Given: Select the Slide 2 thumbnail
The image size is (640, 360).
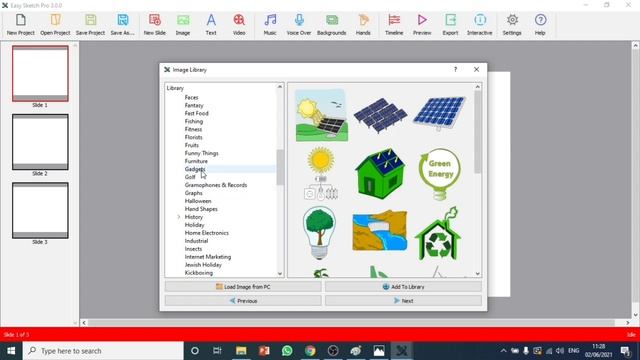Looking at the screenshot, I should tap(40, 142).
